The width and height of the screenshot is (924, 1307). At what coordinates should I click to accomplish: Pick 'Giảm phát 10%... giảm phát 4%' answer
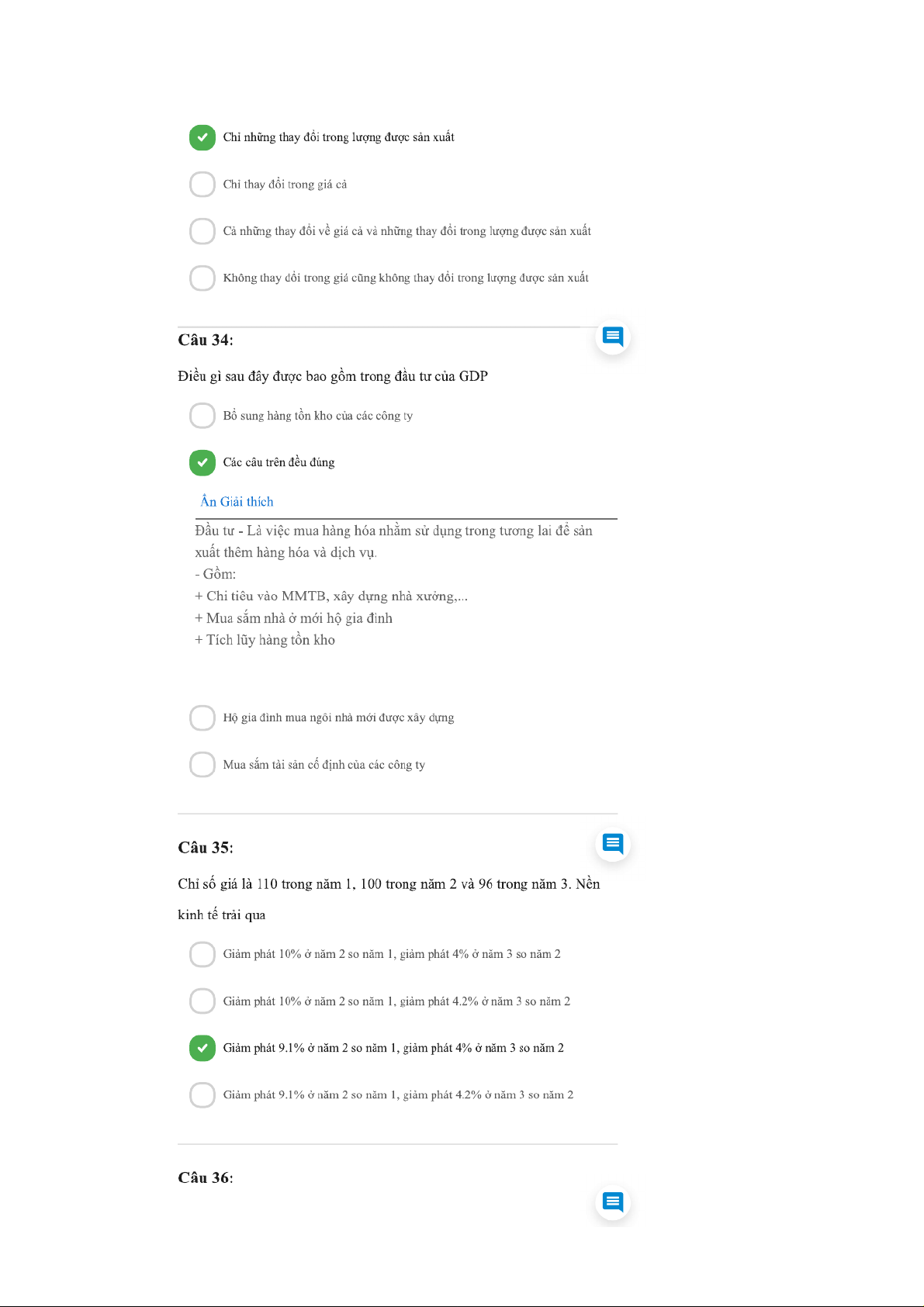click(202, 954)
